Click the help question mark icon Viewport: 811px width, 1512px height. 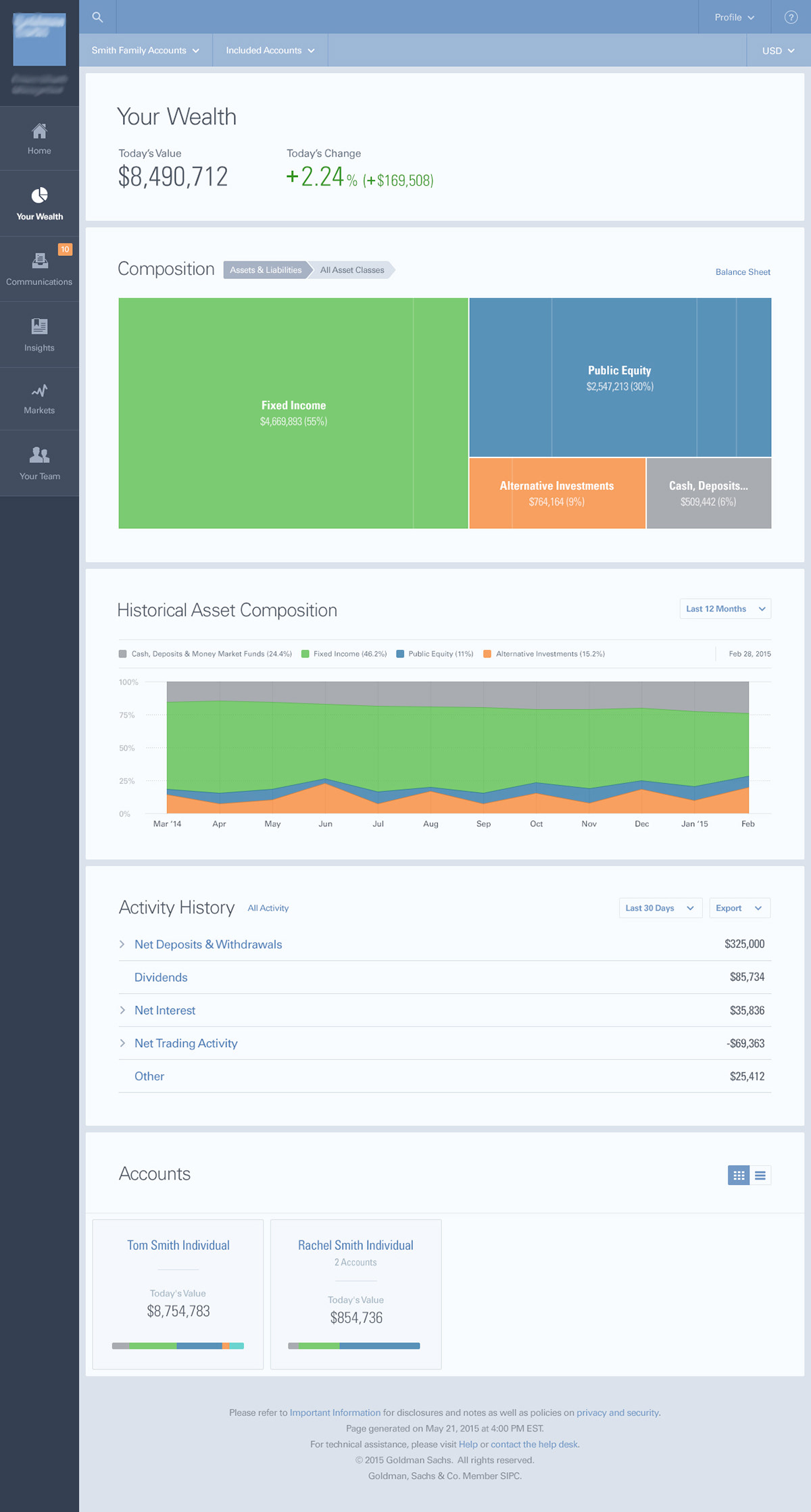(791, 17)
